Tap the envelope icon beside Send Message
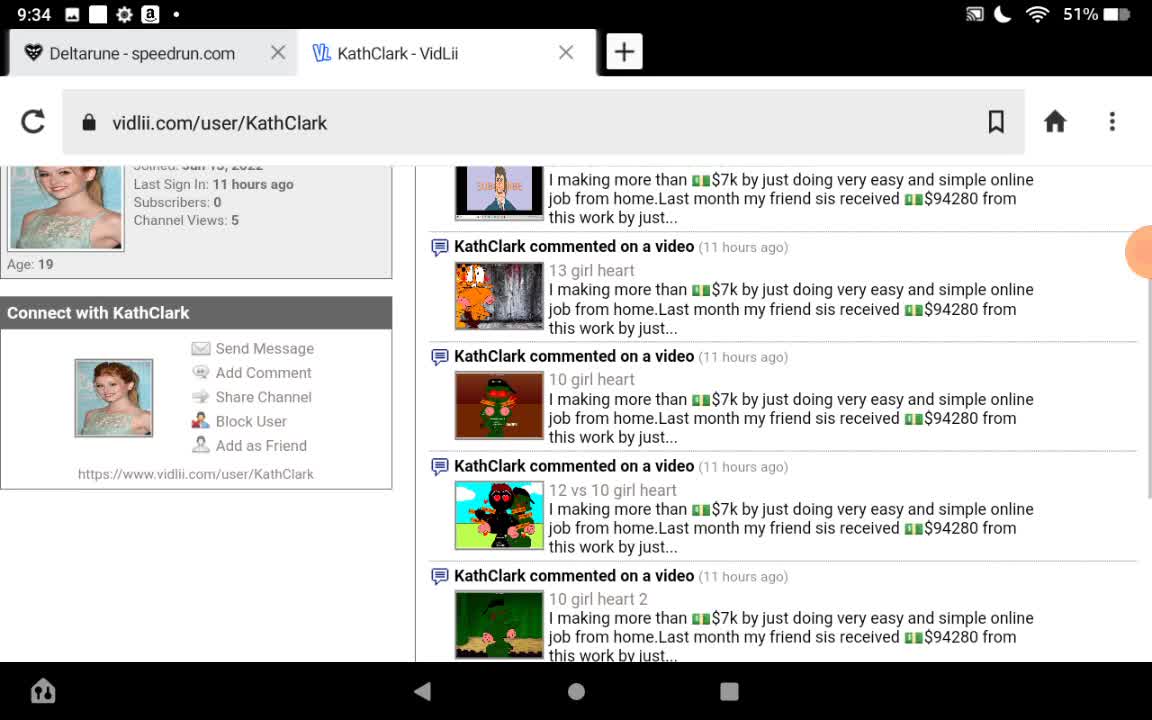 pyautogui.click(x=201, y=348)
